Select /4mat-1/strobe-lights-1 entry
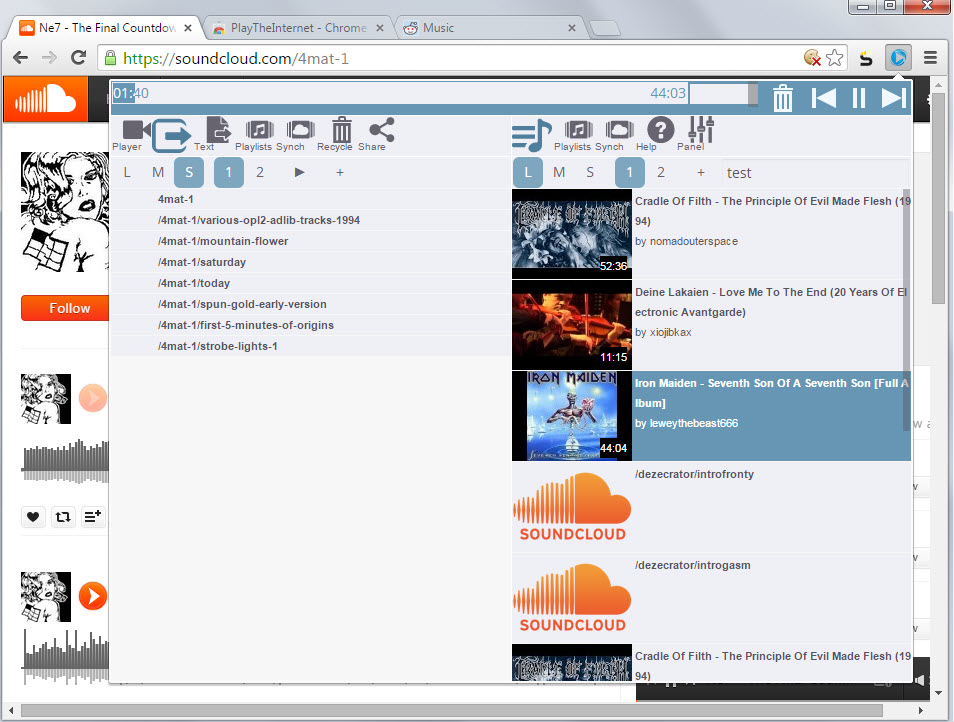Screen dimensions: 954x722 click(310, 346)
